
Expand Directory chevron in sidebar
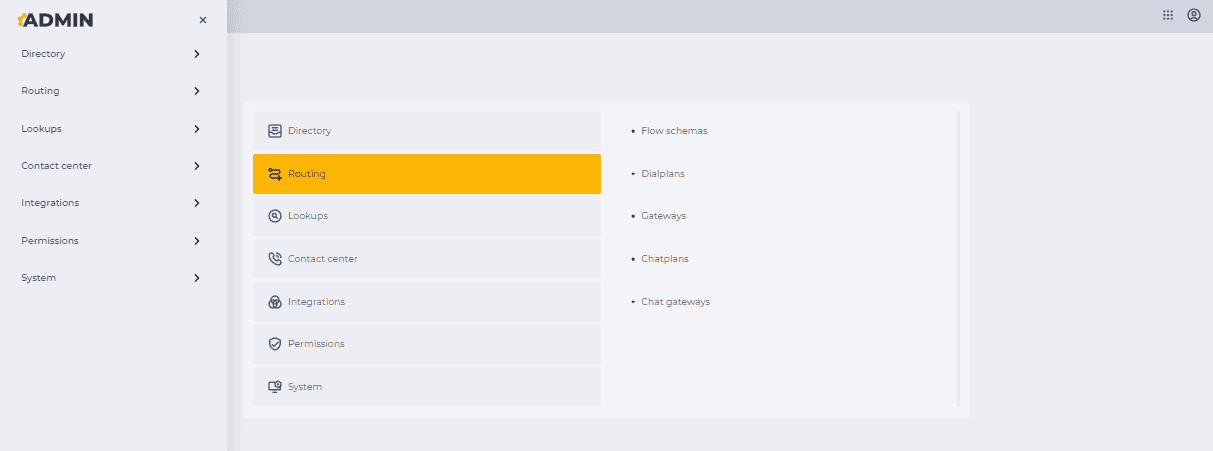197,54
